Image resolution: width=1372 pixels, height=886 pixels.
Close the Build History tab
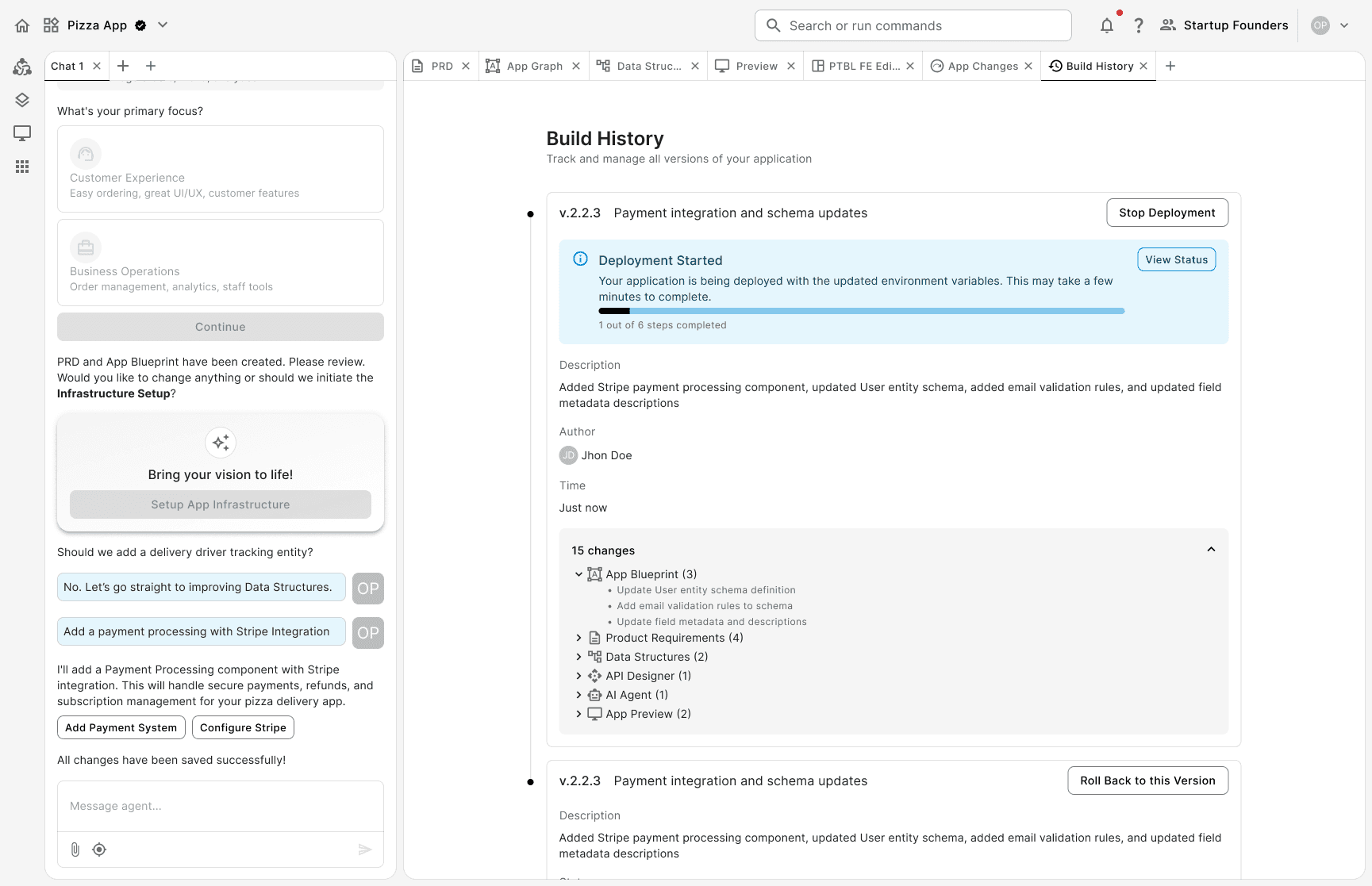pos(1143,66)
